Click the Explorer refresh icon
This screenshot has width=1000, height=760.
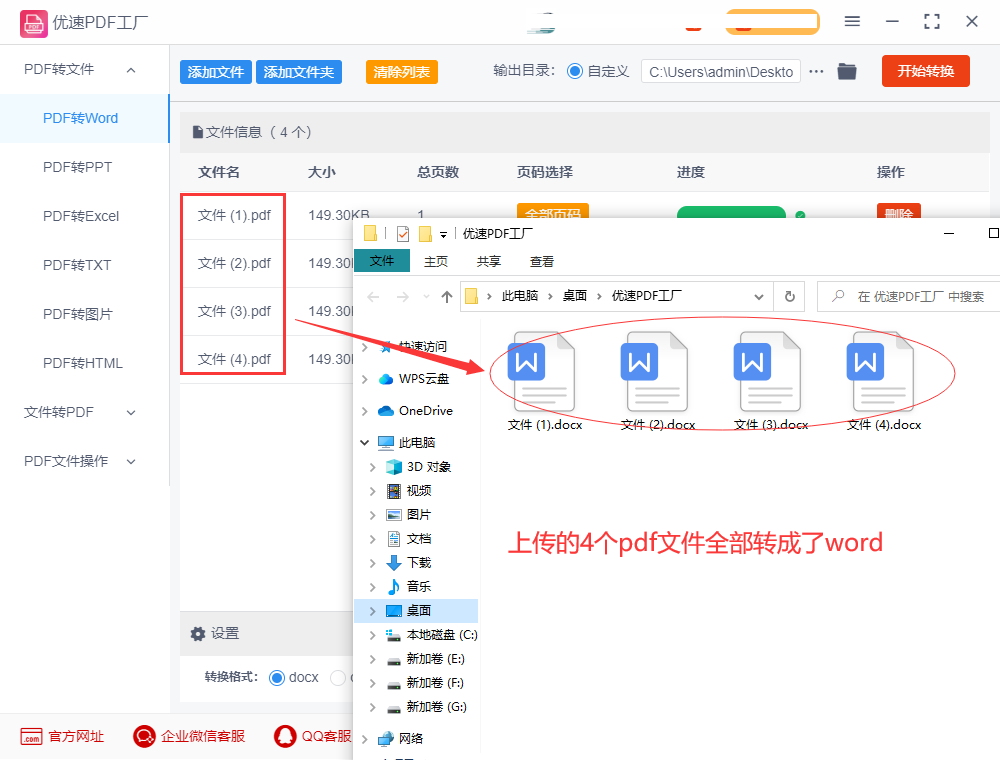click(790, 296)
